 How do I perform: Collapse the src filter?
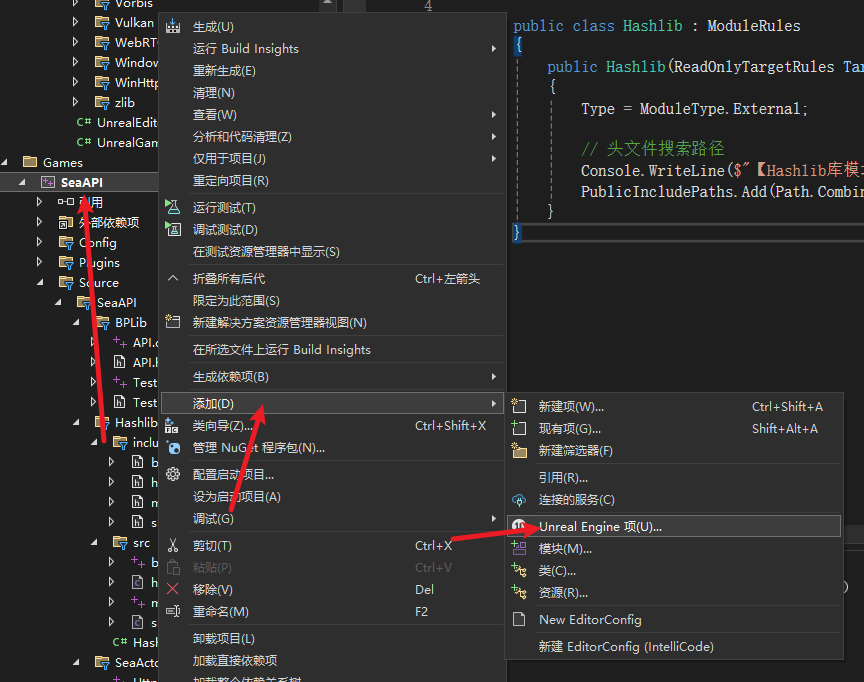point(95,543)
